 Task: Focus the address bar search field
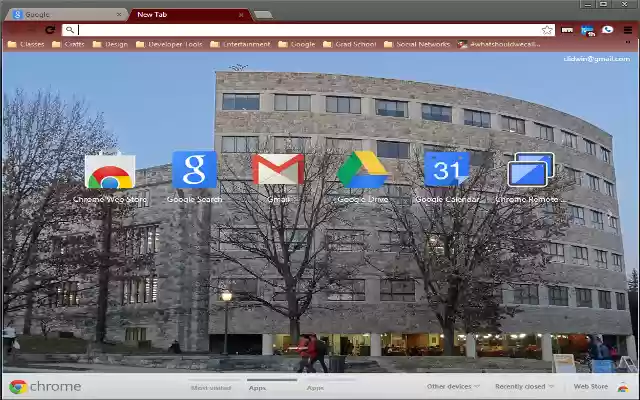click(x=309, y=30)
